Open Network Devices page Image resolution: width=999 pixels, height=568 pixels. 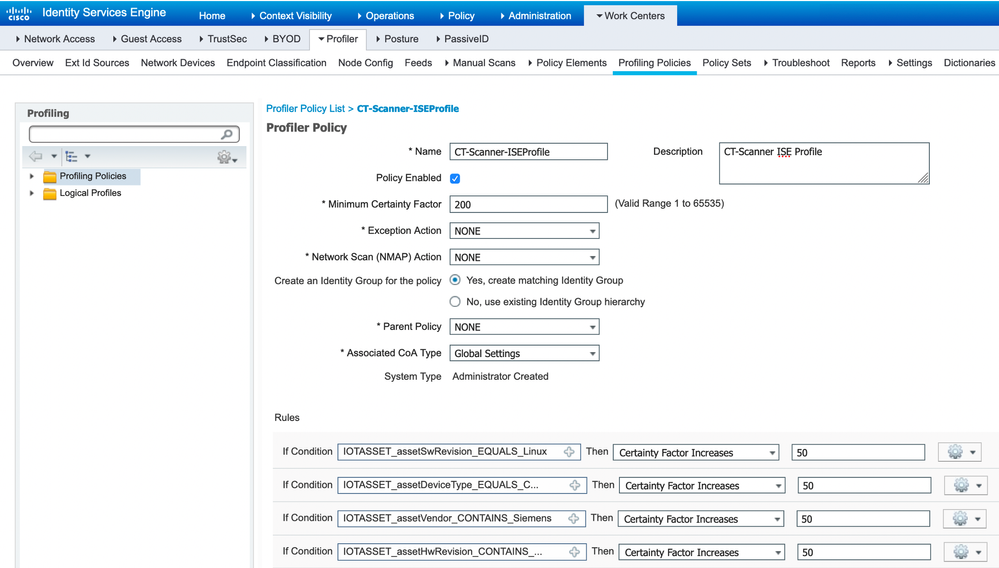click(178, 63)
